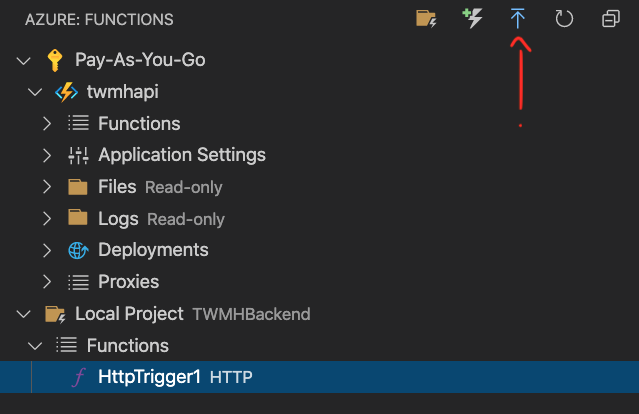Click the Refresh icon in header
This screenshot has width=639, height=414.
tap(564, 18)
